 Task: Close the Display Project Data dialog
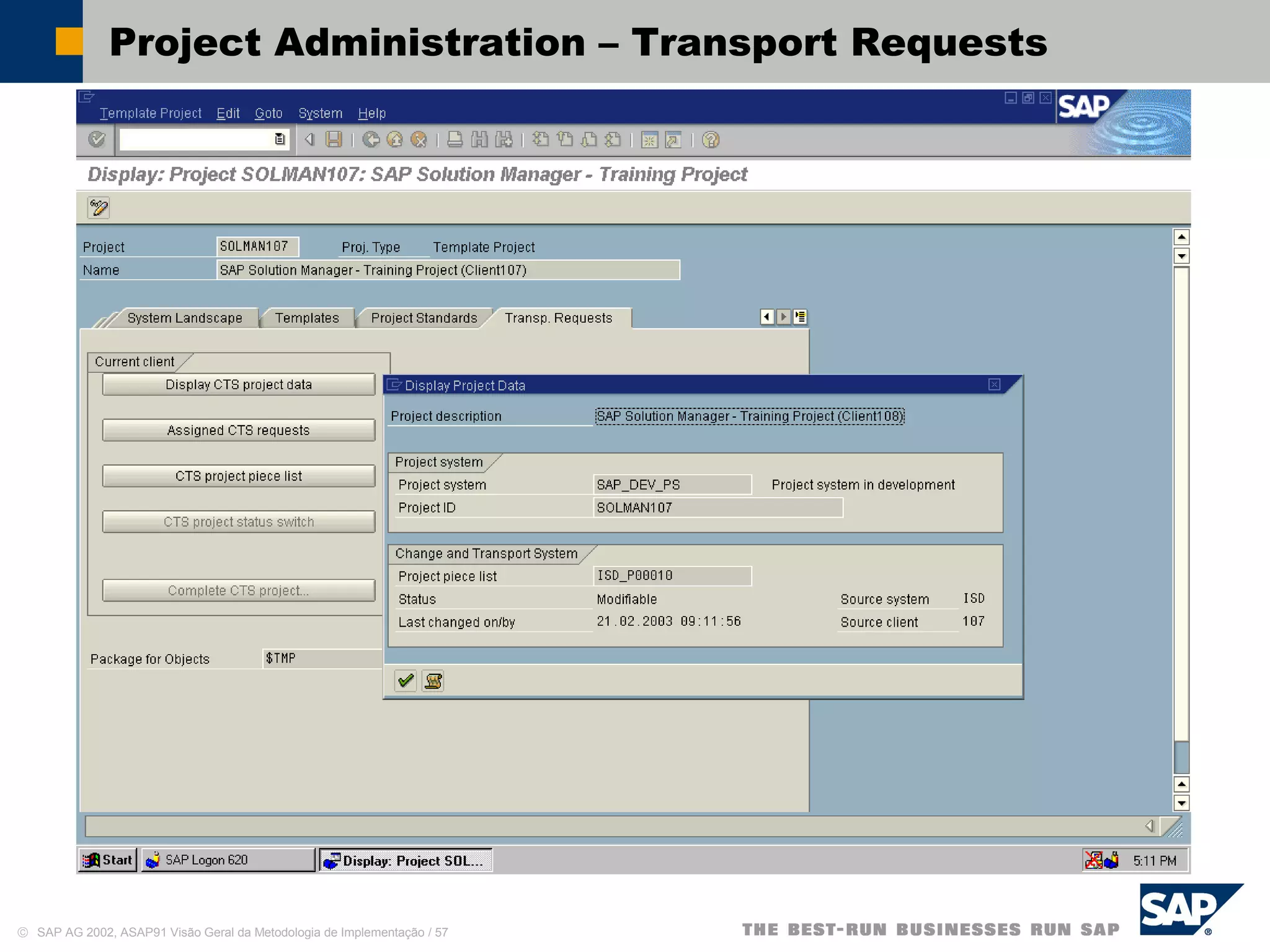(x=994, y=385)
